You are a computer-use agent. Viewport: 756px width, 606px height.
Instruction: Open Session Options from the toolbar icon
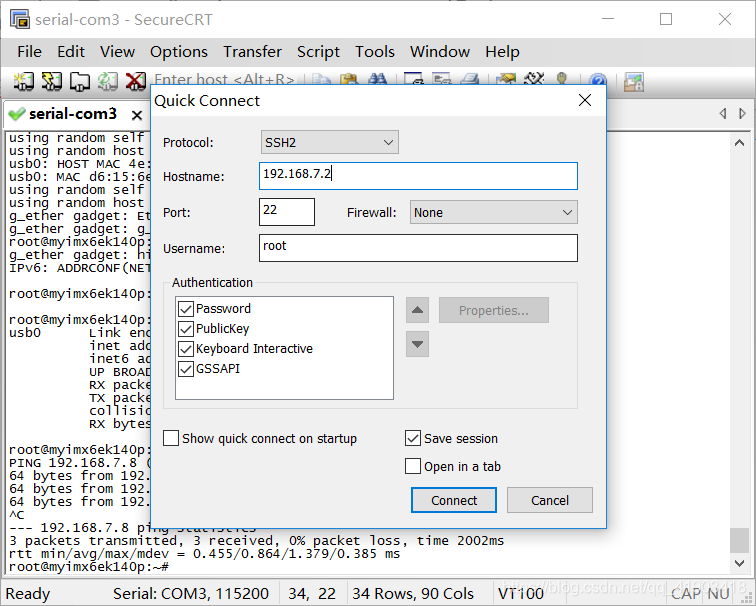506,80
